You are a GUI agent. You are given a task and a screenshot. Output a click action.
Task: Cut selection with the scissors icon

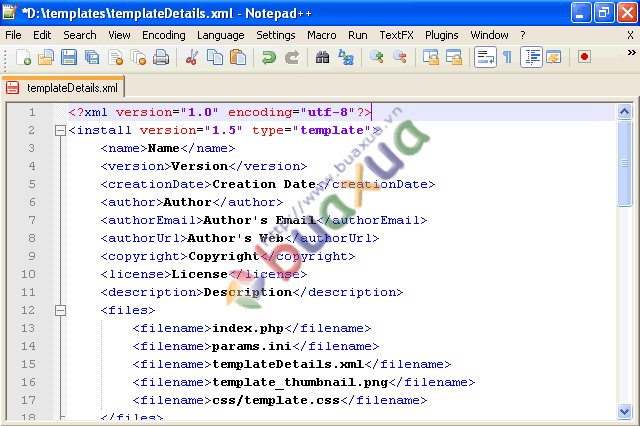(x=191, y=57)
